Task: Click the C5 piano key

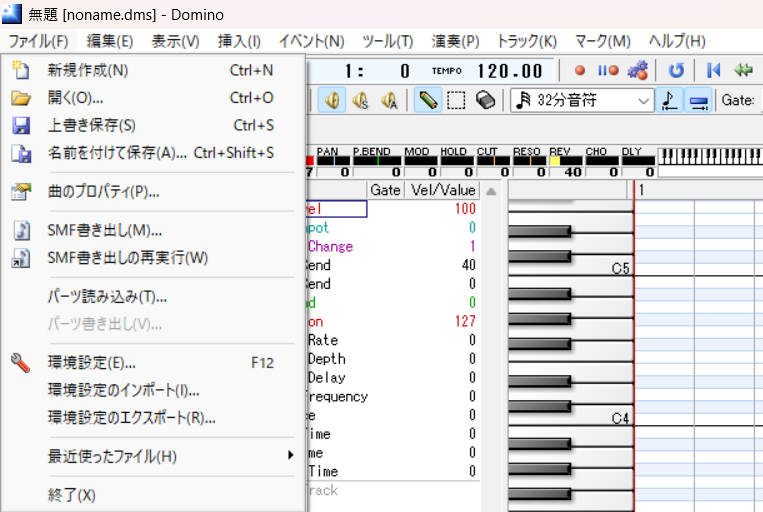Action: pos(602,268)
